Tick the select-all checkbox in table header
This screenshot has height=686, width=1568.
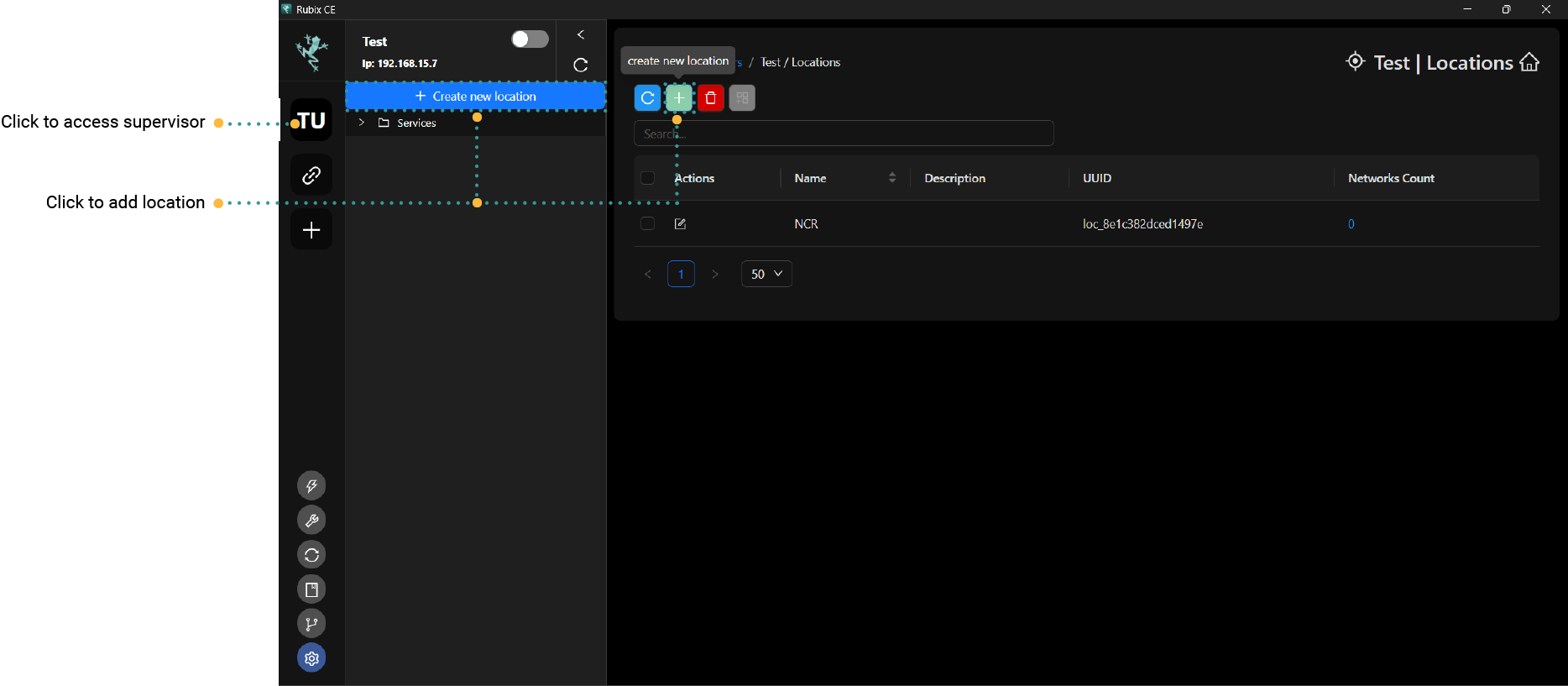[x=647, y=178]
